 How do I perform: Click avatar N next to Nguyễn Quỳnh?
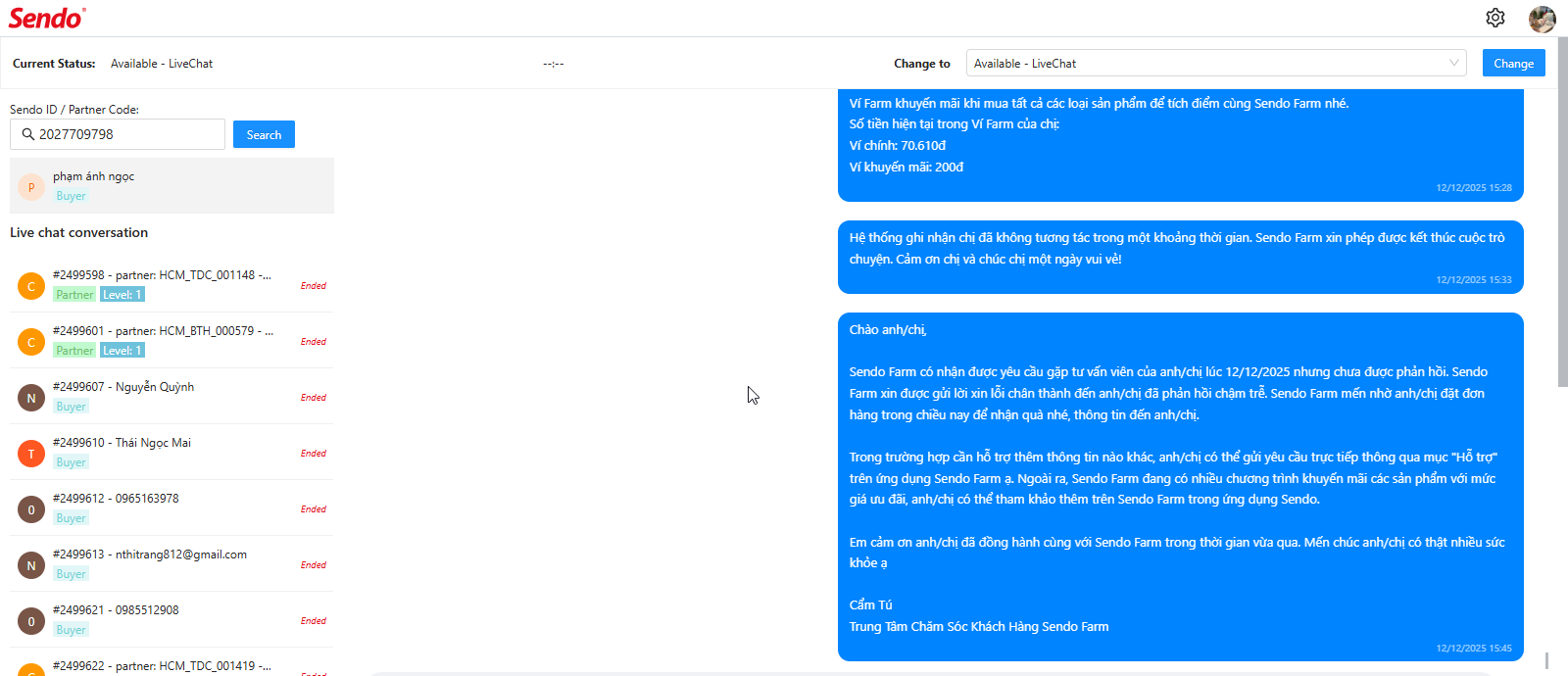pos(31,397)
